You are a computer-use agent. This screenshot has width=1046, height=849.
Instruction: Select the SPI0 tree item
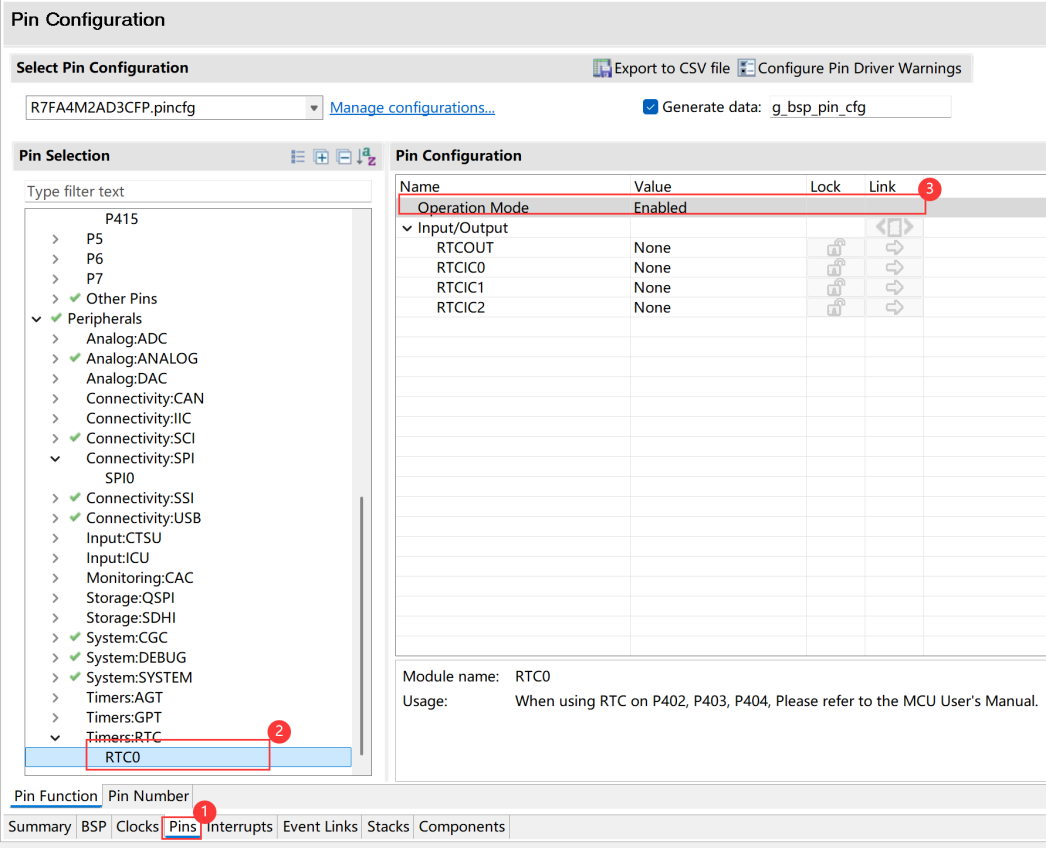tap(119, 478)
